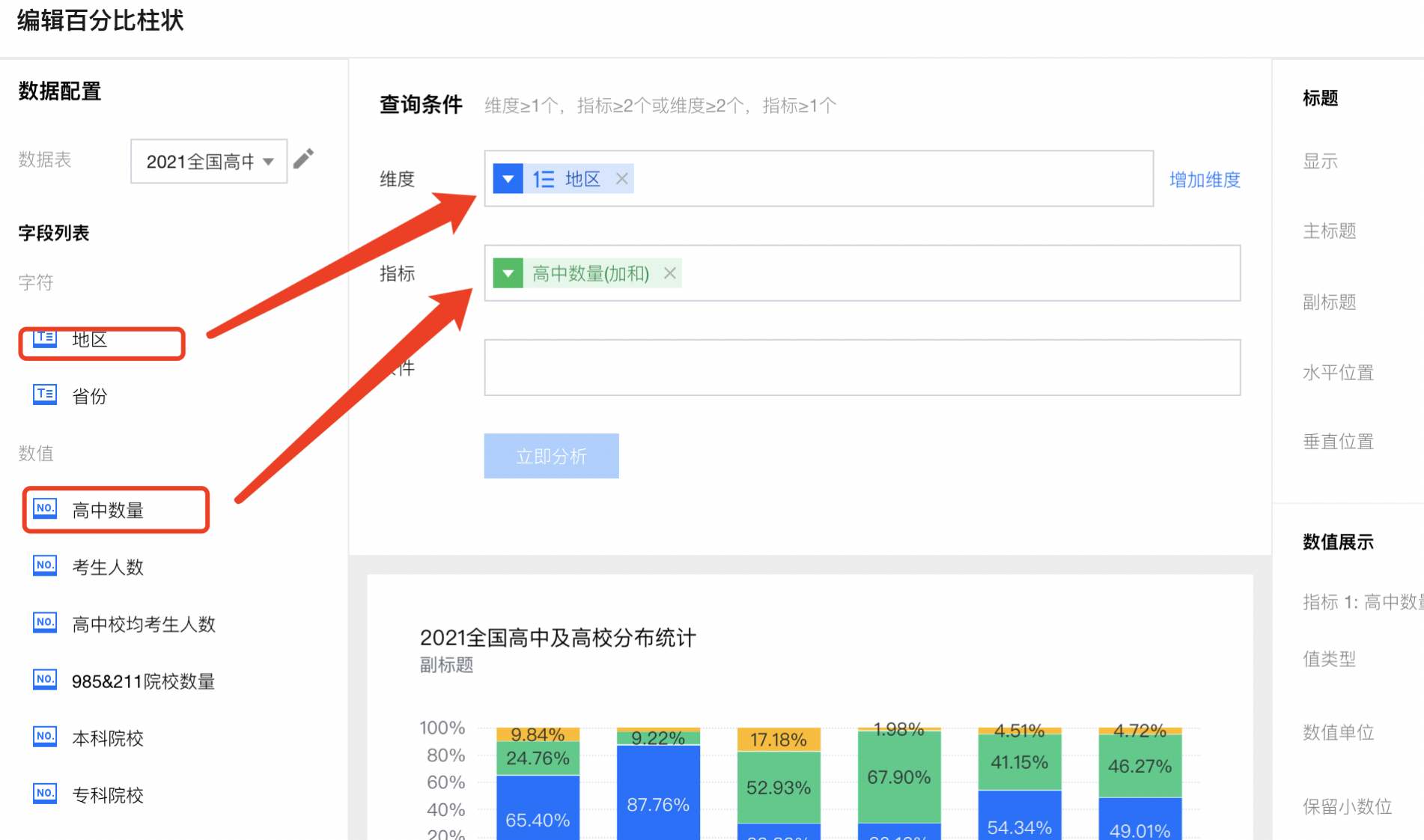Click inside the 指标 metric input box
The image size is (1424, 840).
coord(862,273)
